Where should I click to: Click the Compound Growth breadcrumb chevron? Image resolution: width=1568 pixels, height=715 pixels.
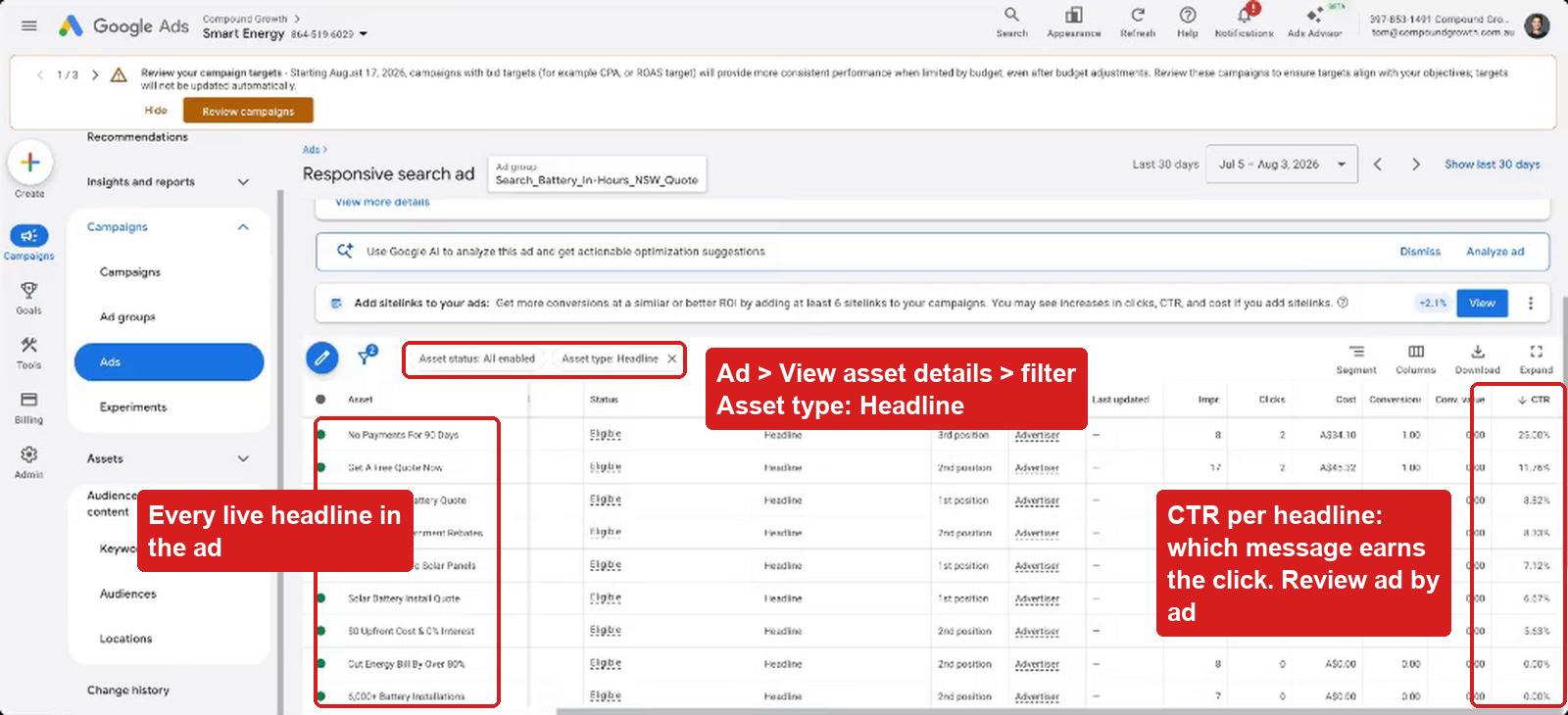pos(297,19)
